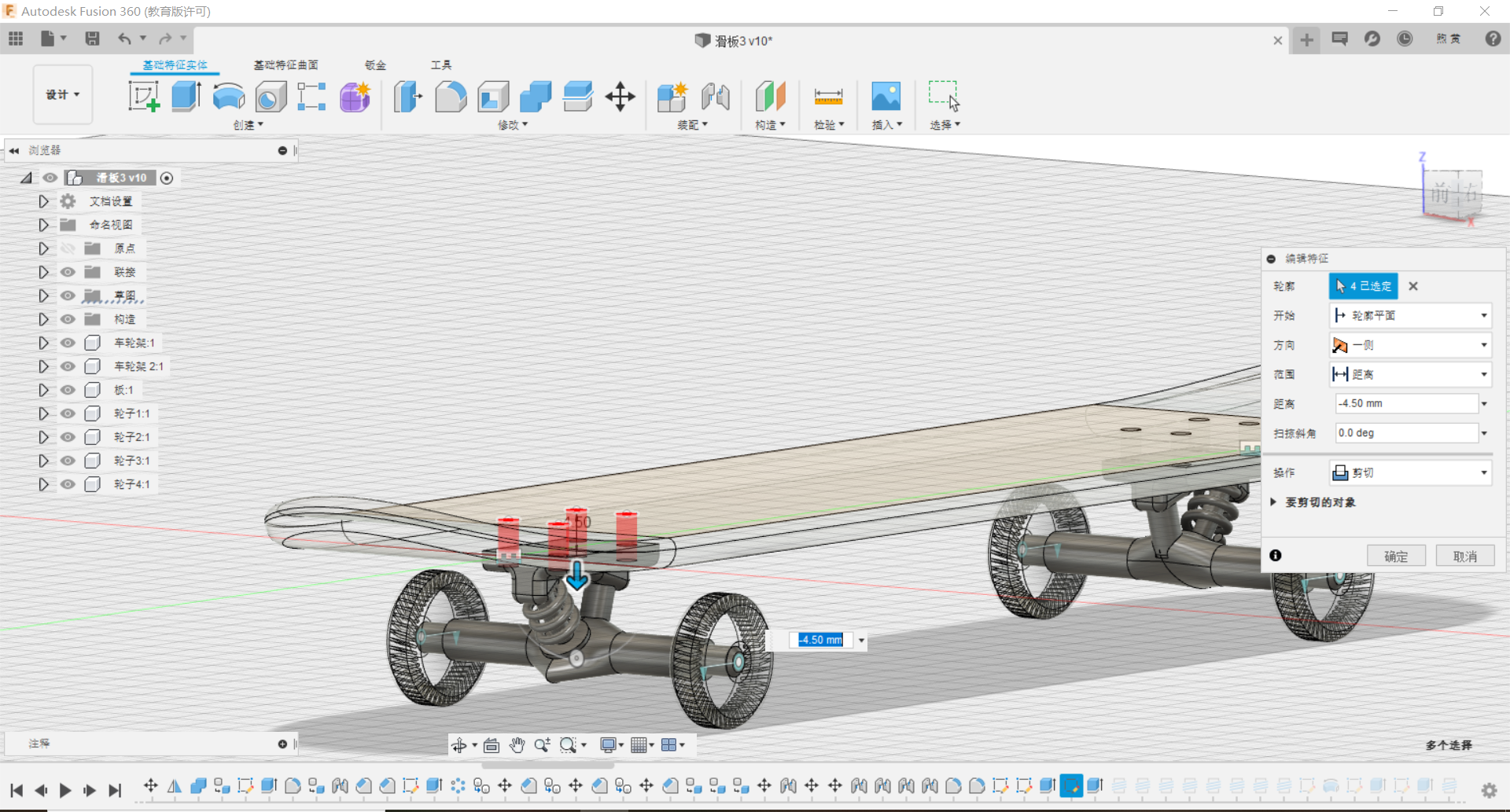Click the Redo arrow
This screenshot has height=812, width=1510.
[165, 39]
